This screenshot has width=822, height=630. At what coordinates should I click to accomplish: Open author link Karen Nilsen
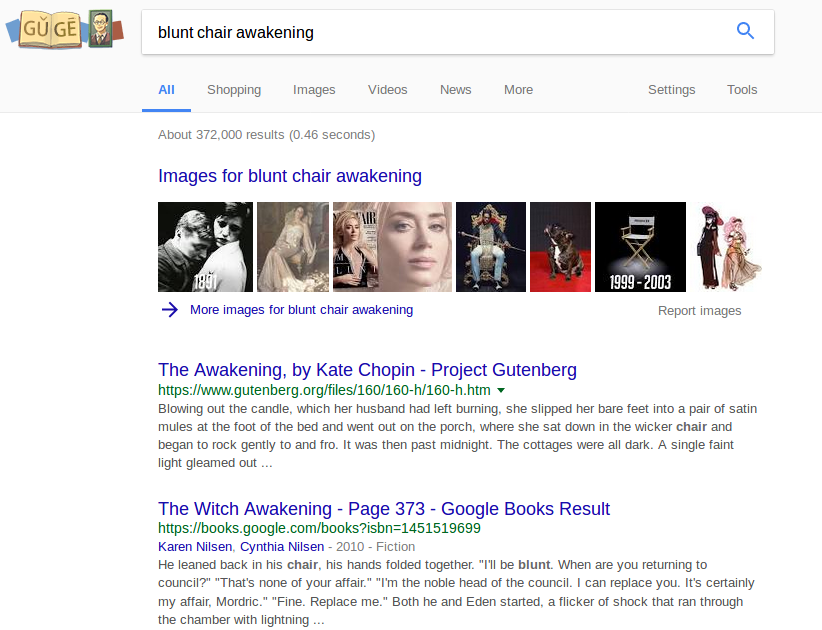point(195,547)
